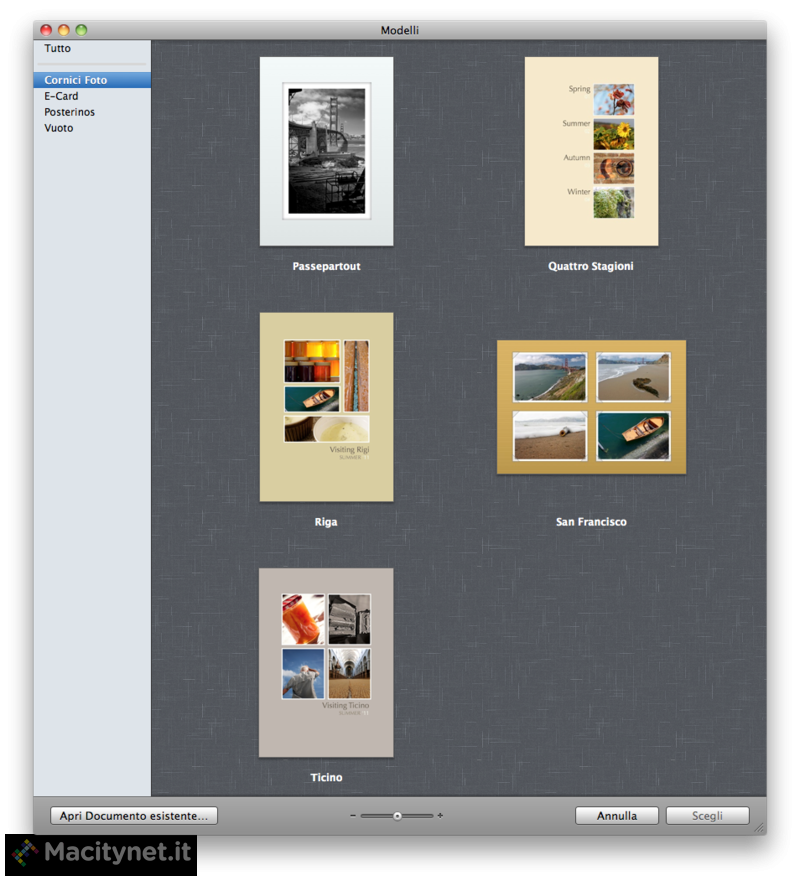Viewport: 800px width, 881px height.
Task: Click the Ticino template name label
Action: point(326,777)
